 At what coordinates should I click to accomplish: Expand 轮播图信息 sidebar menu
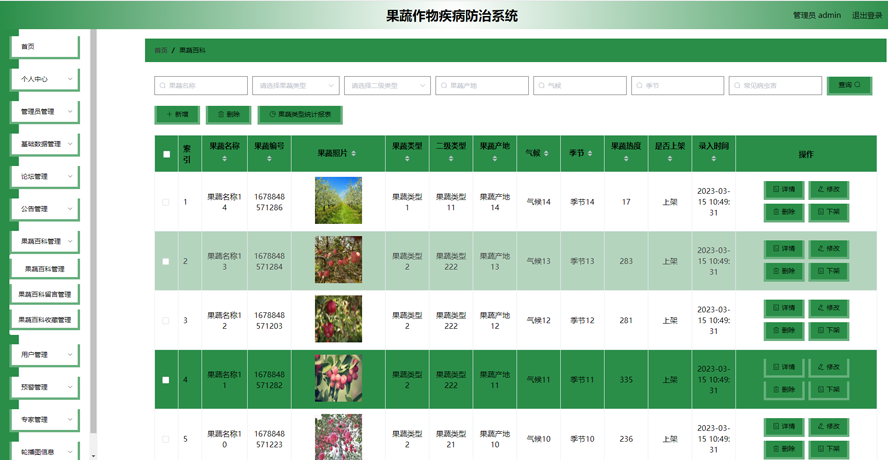[45, 452]
